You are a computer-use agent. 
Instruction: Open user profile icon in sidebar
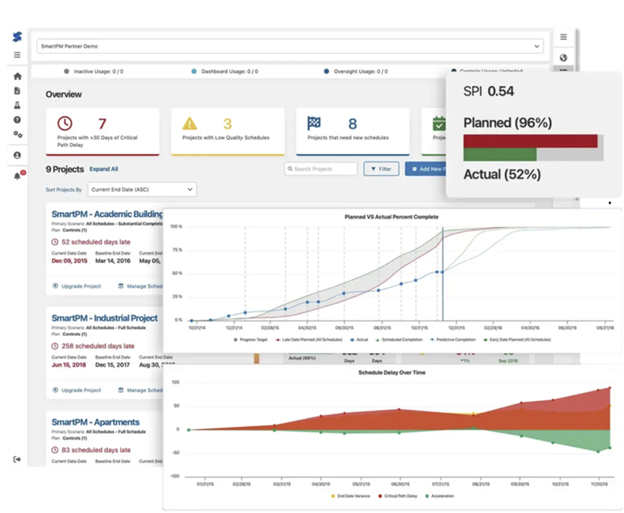click(17, 155)
